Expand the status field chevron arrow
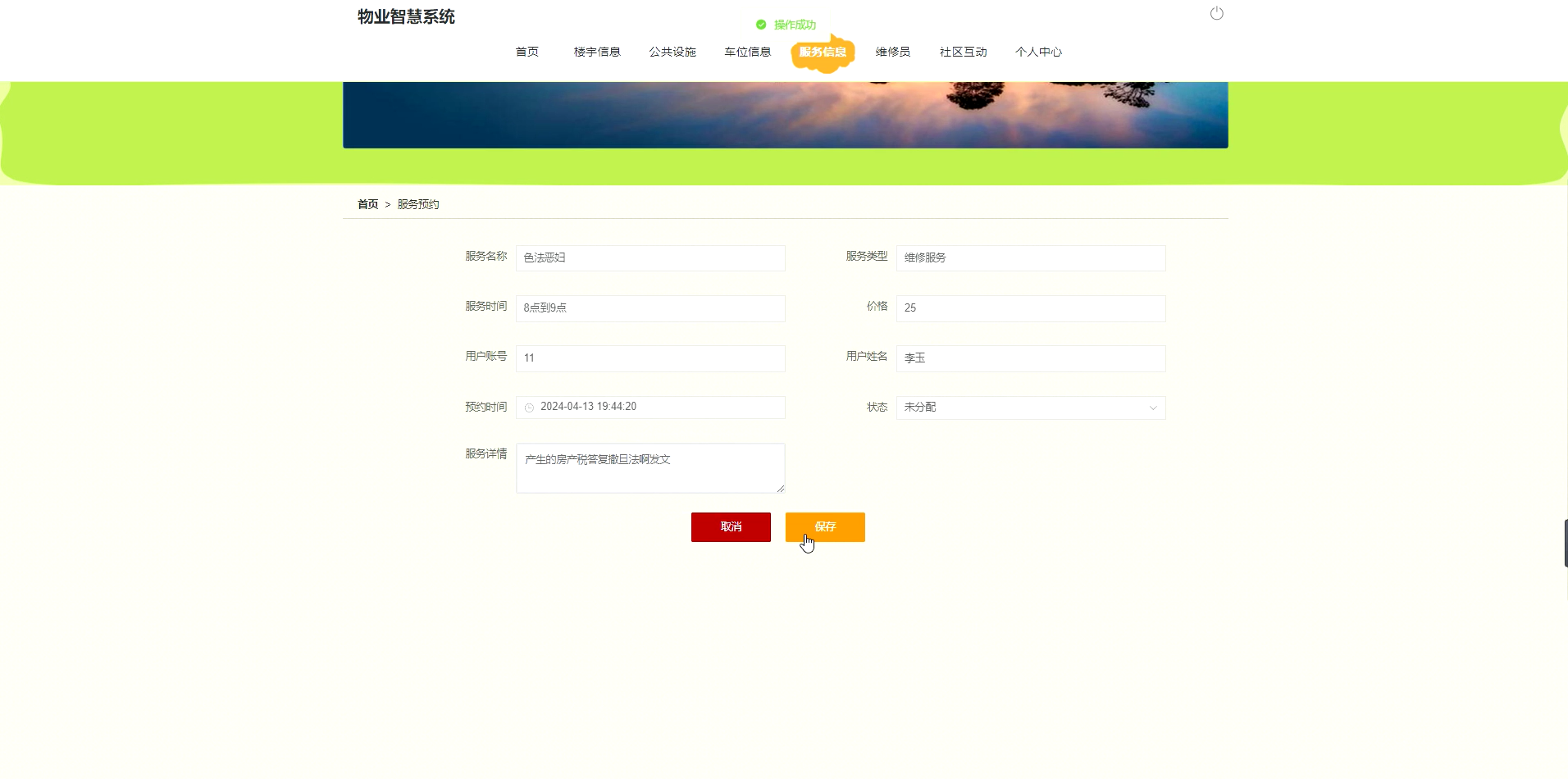 pos(1152,408)
